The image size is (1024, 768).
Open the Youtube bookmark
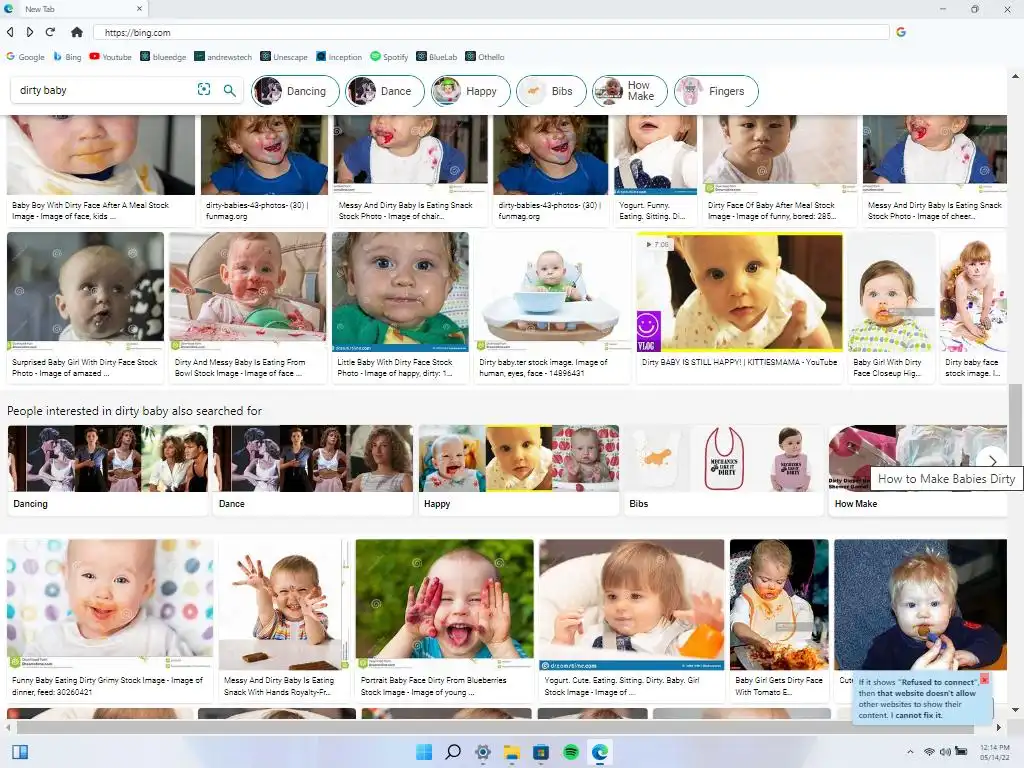[x=110, y=57]
